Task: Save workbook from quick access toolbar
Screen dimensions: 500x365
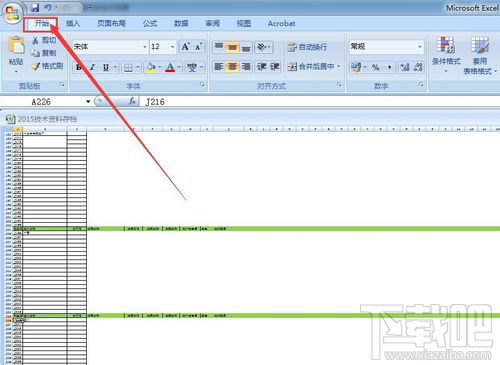Action: pyautogui.click(x=35, y=7)
